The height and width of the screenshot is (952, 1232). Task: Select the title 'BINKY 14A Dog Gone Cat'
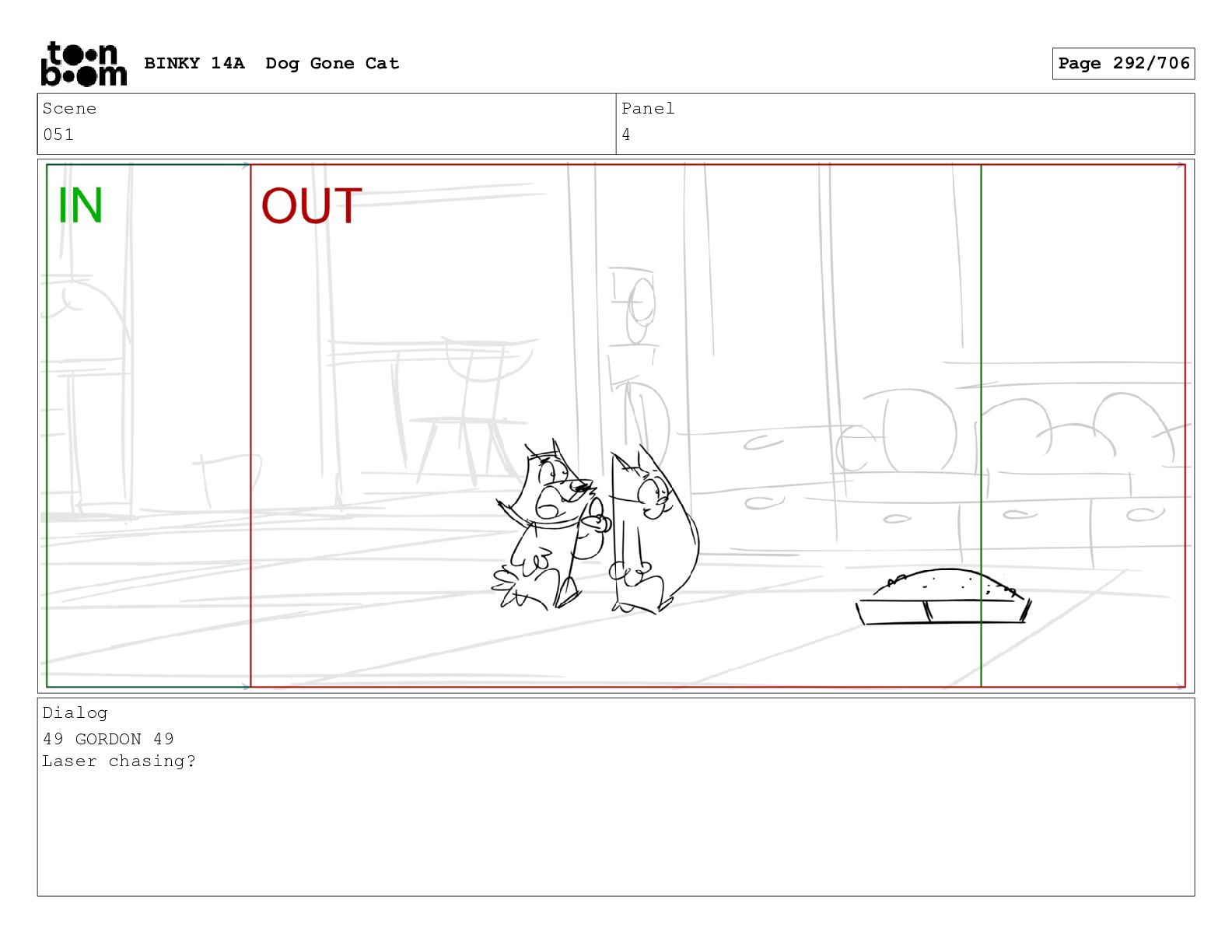(271, 64)
